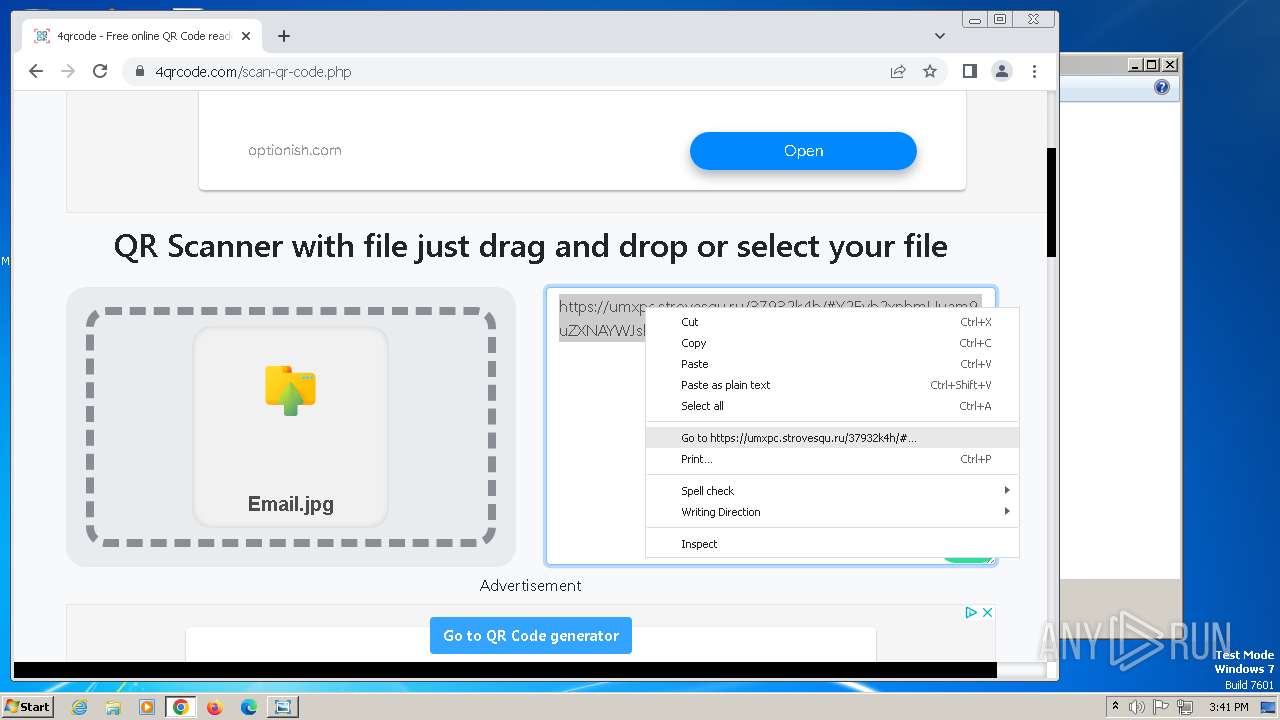Click the 3:41 PM taskbar clock

(x=1228, y=707)
